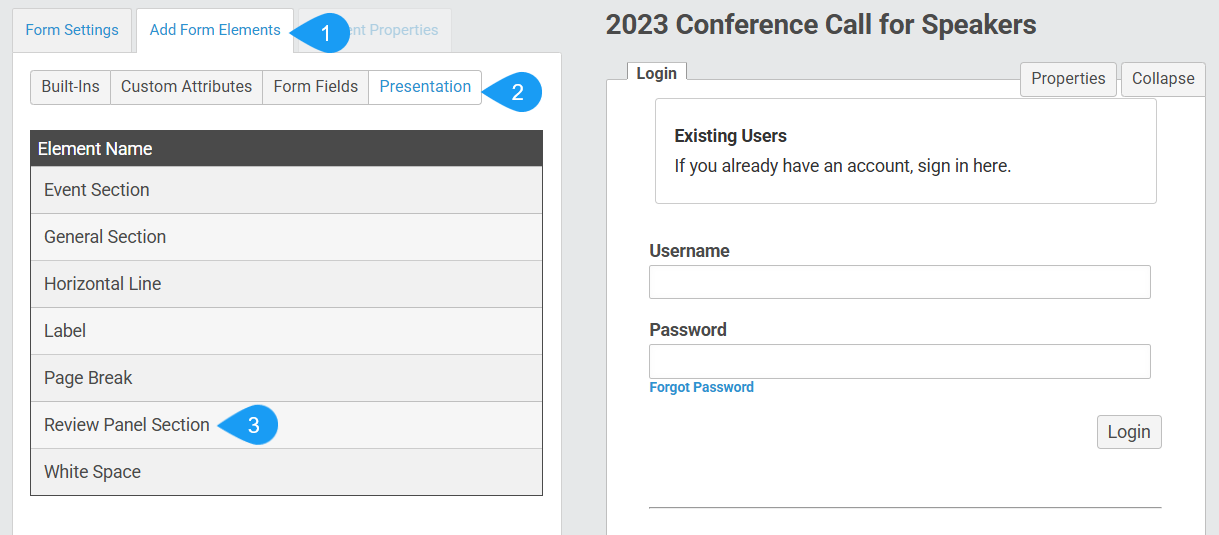Image resolution: width=1219 pixels, height=535 pixels.
Task: Choose Horizontal Line element
Action: (x=286, y=284)
